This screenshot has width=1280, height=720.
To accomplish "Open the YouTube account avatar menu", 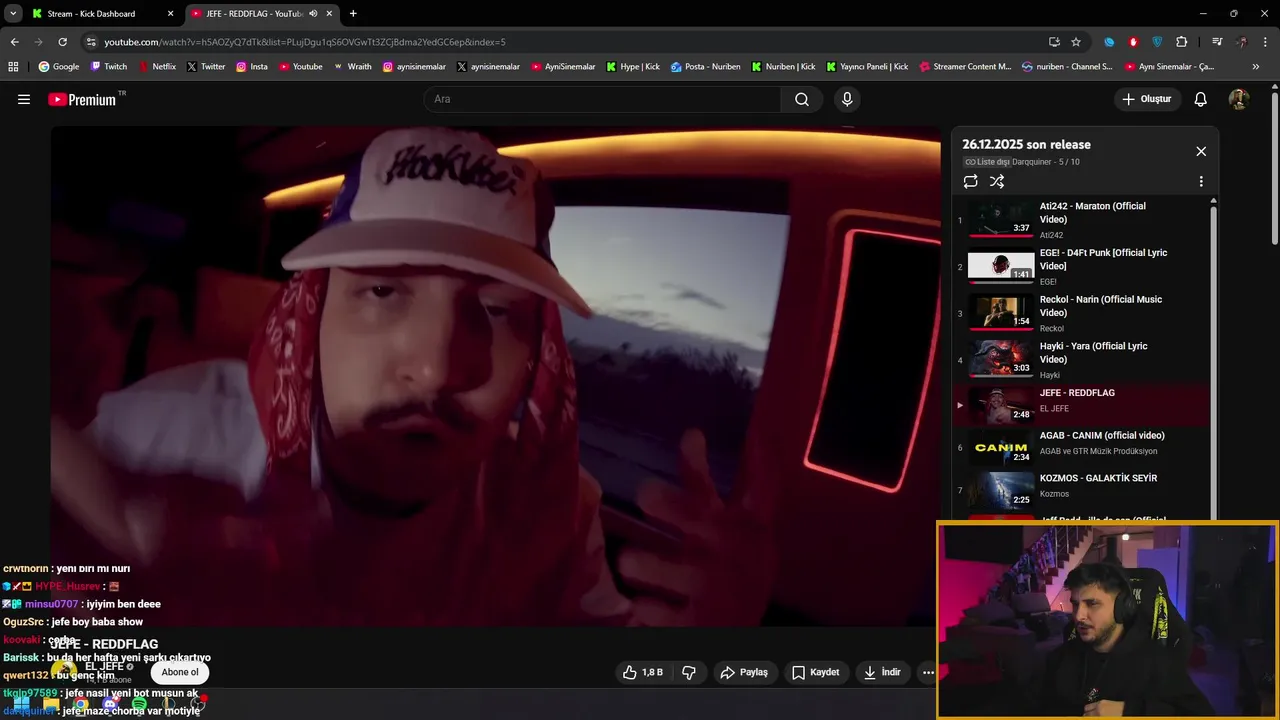I will pyautogui.click(x=1239, y=99).
